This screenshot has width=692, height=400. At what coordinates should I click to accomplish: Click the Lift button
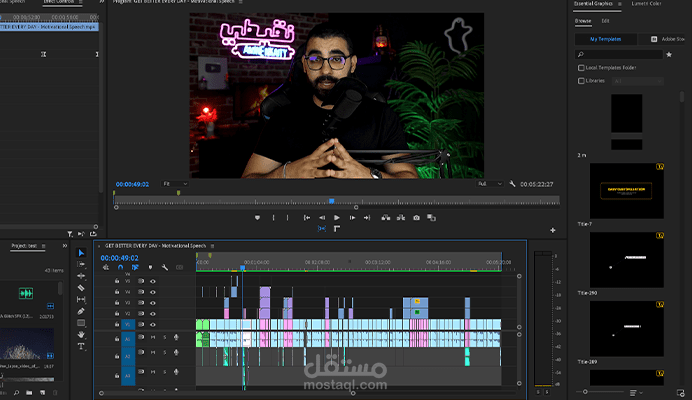click(x=386, y=218)
